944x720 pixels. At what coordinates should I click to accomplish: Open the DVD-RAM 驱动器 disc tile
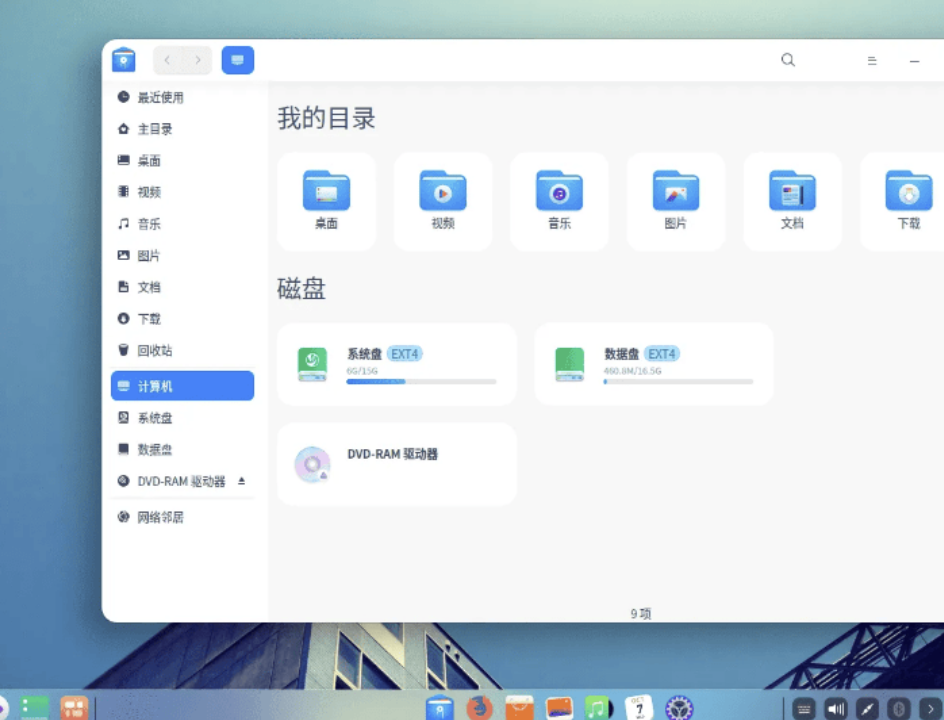[x=396, y=464]
